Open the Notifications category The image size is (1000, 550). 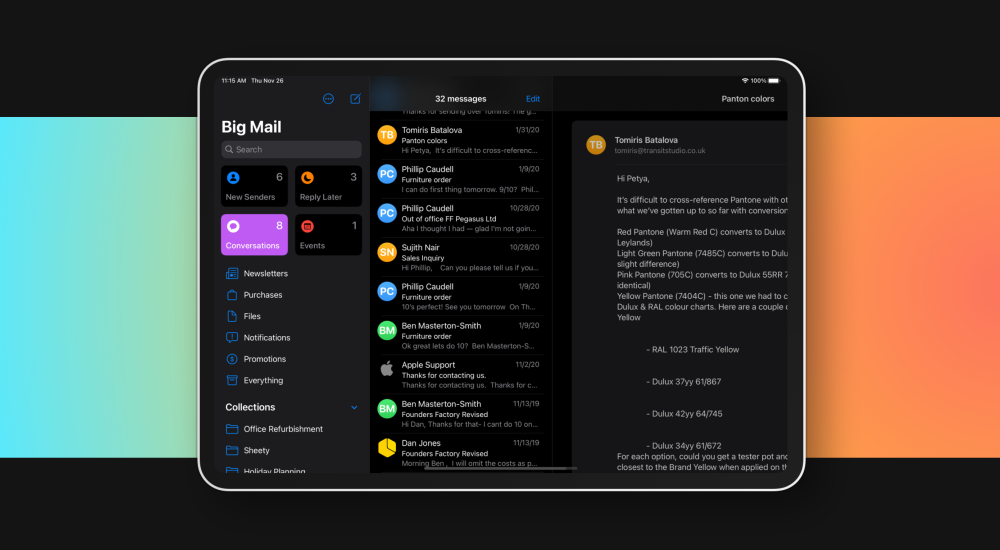pos(266,338)
